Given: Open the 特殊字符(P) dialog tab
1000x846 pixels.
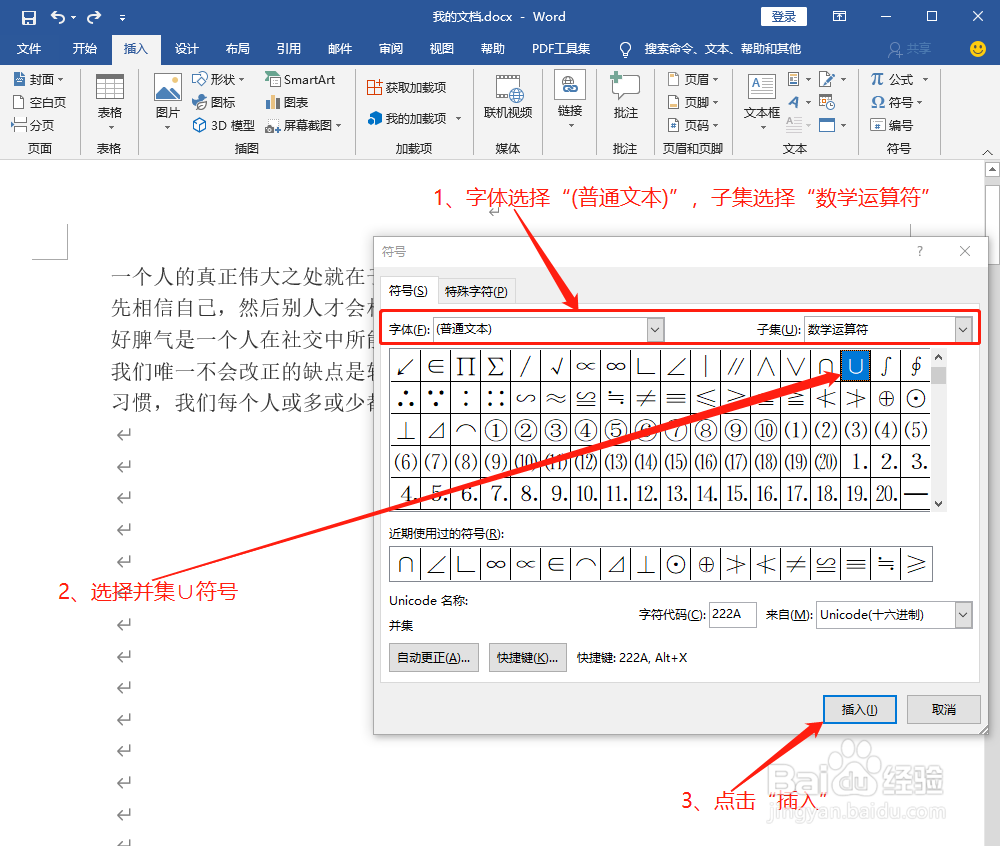Looking at the screenshot, I should click(476, 291).
